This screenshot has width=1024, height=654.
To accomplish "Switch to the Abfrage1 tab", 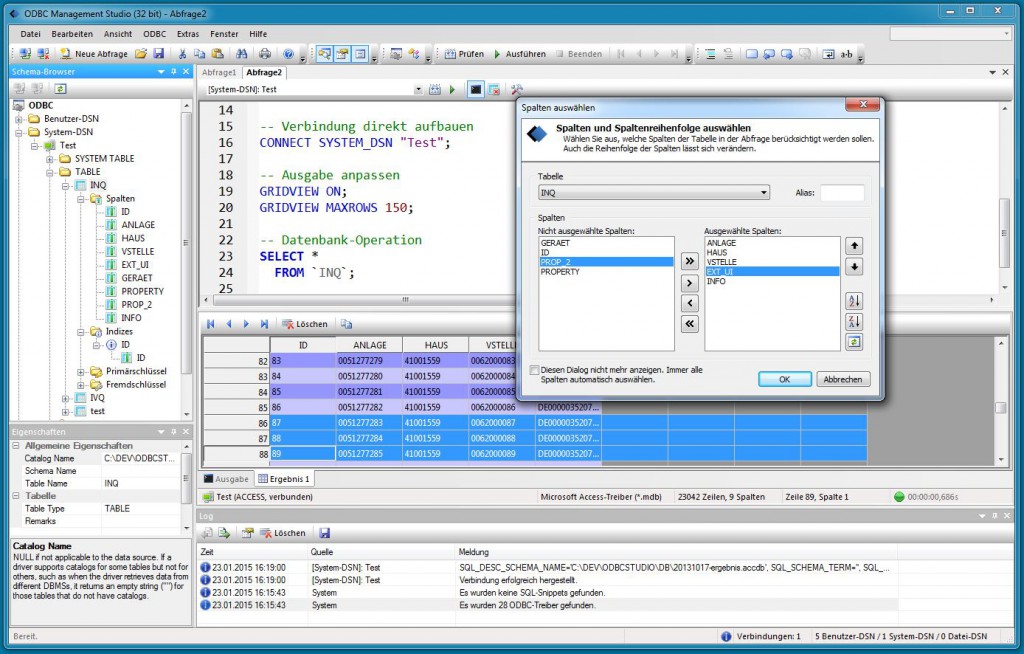I will coord(219,73).
